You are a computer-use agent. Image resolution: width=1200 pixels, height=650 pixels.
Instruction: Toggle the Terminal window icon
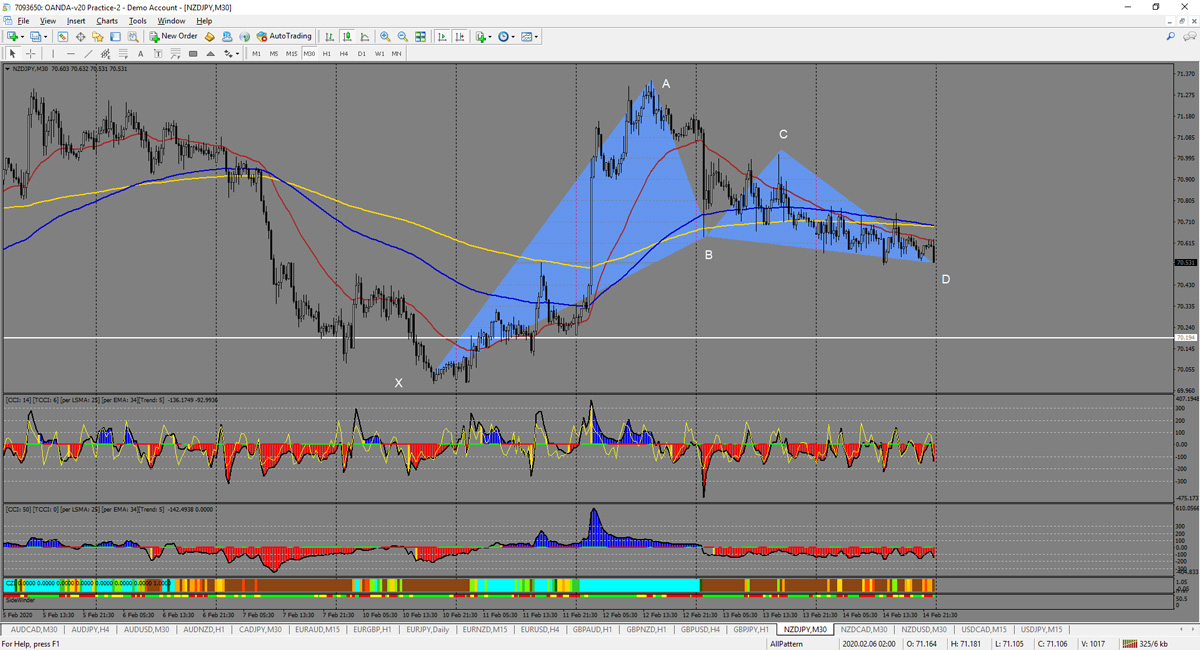115,36
